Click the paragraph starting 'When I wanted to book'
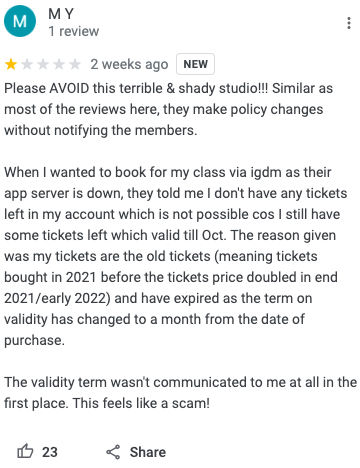The image size is (360, 468). click(175, 256)
